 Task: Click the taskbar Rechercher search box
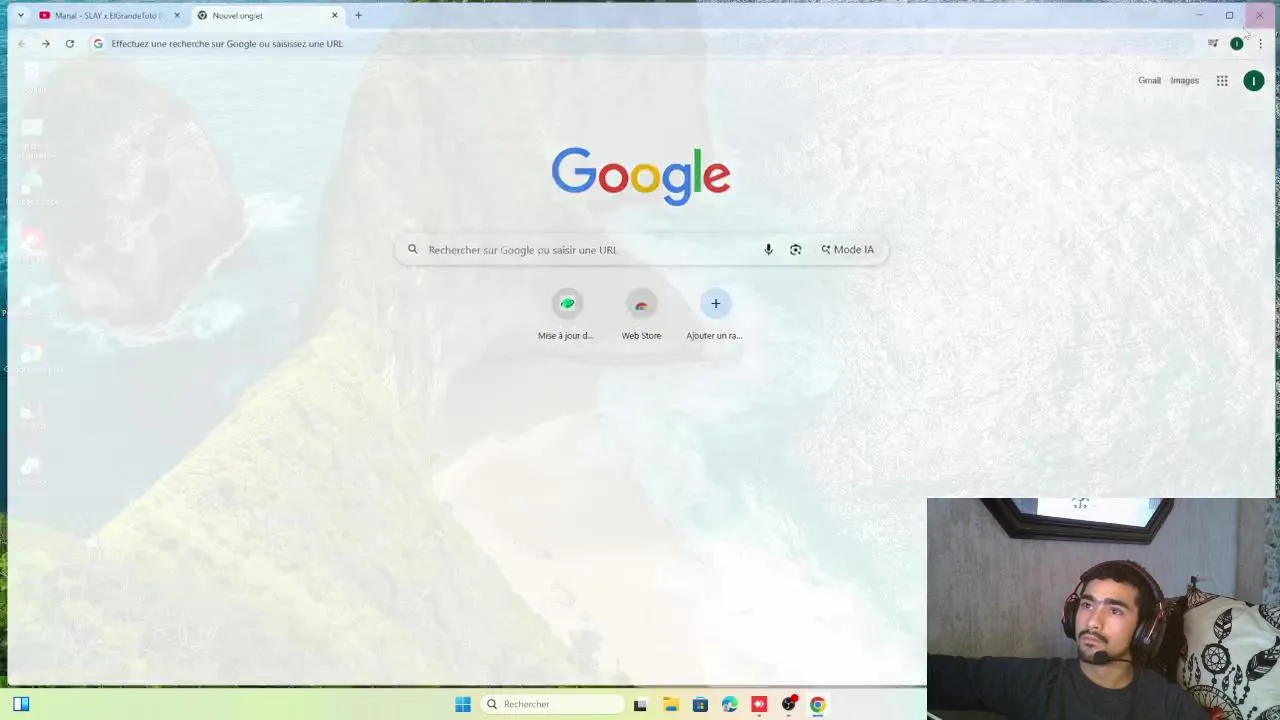click(x=552, y=704)
